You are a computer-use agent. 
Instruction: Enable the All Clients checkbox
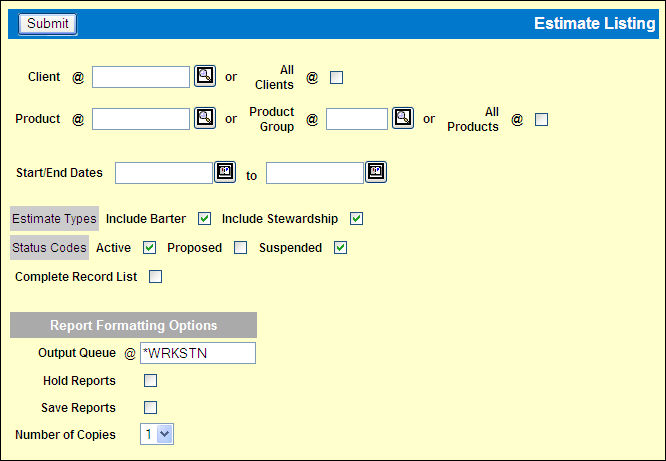pos(337,78)
